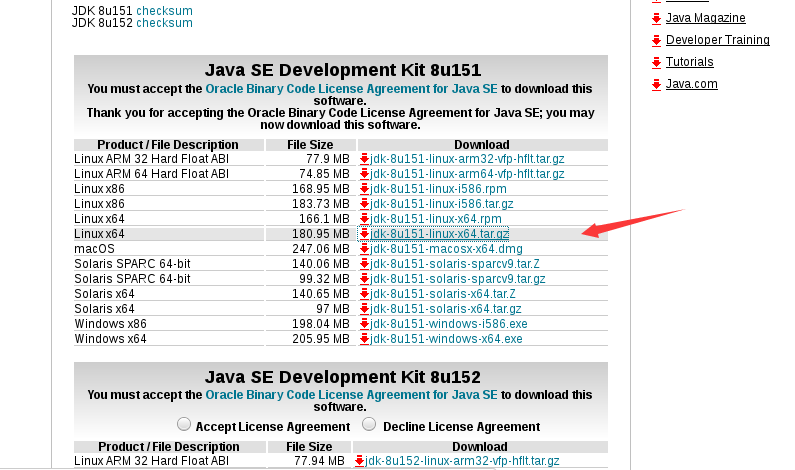
Task: Download jdk-8u151-linux-i586.tar.gz file
Action: click(442, 204)
